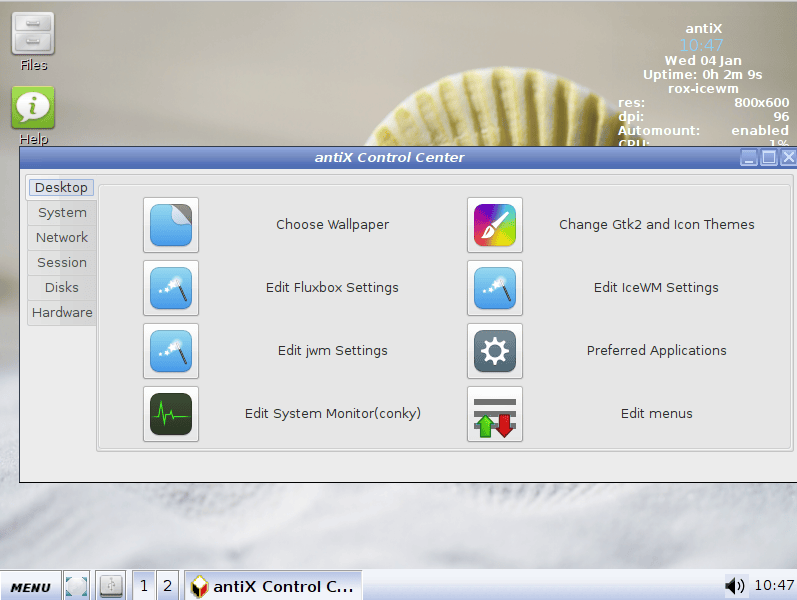
Task: Click the show desktop icon in taskbar
Action: [x=76, y=586]
